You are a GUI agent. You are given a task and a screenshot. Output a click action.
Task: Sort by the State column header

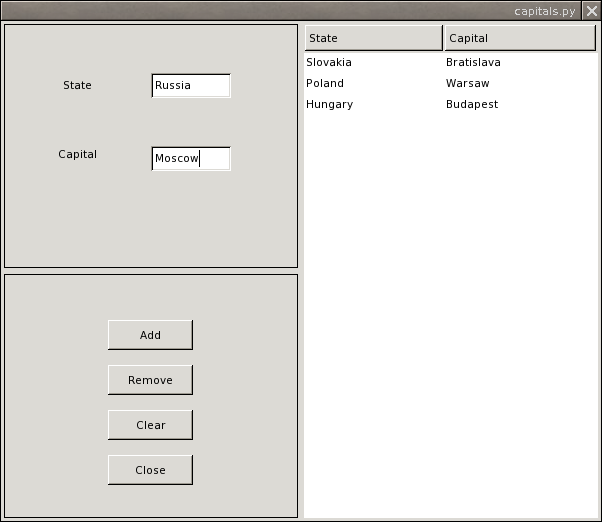372,38
